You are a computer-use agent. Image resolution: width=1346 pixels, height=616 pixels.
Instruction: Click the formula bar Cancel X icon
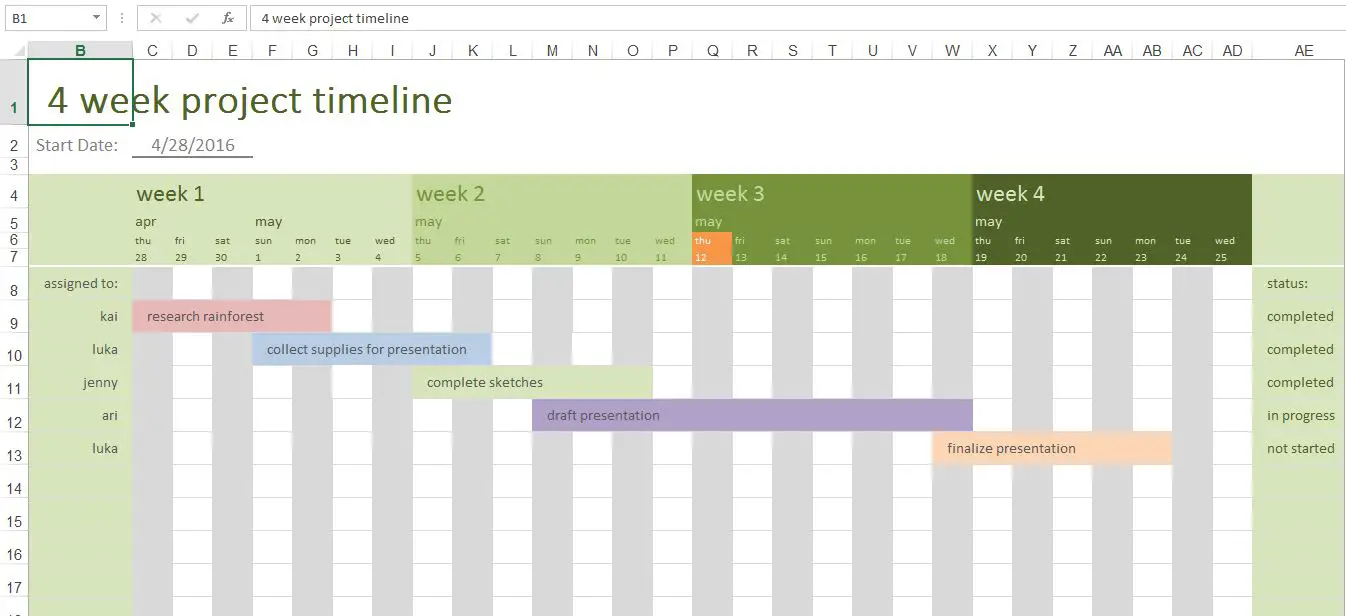click(x=156, y=18)
